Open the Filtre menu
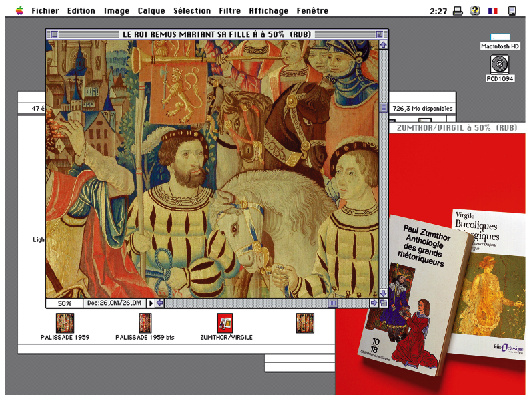The width and height of the screenshot is (532, 400). [230, 11]
